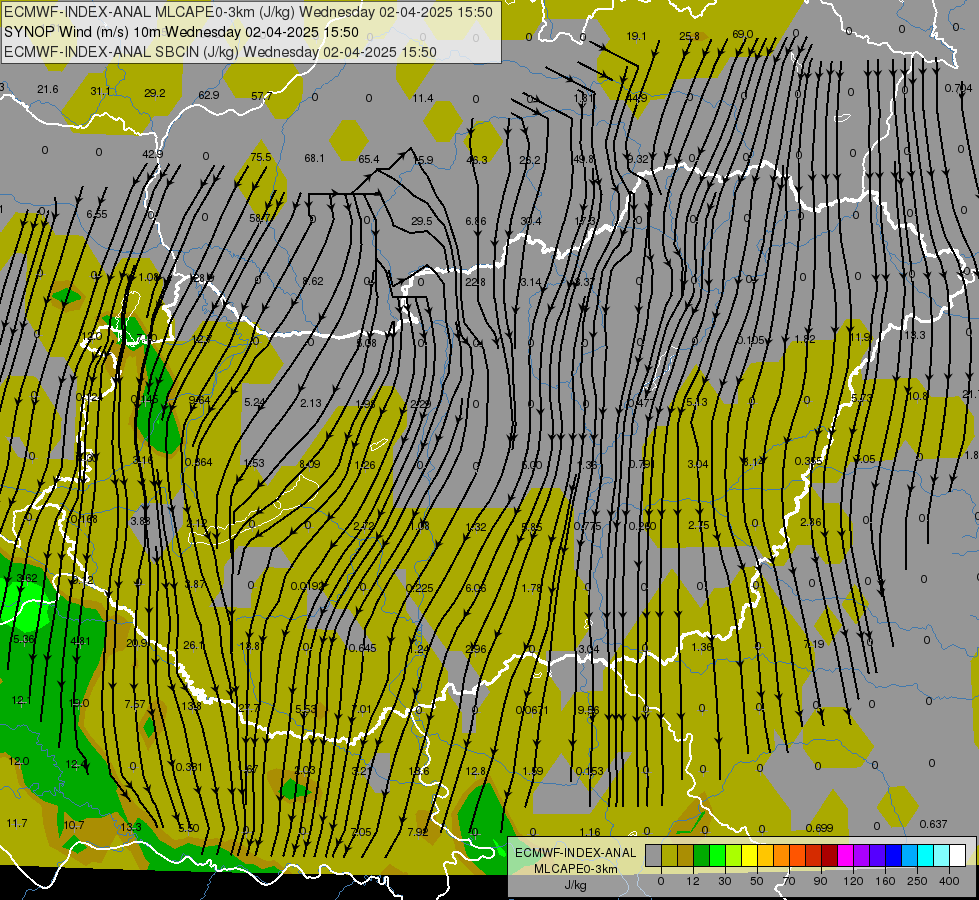Click the legend unit label J/kg
The height and width of the screenshot is (900, 979).
coord(576,885)
